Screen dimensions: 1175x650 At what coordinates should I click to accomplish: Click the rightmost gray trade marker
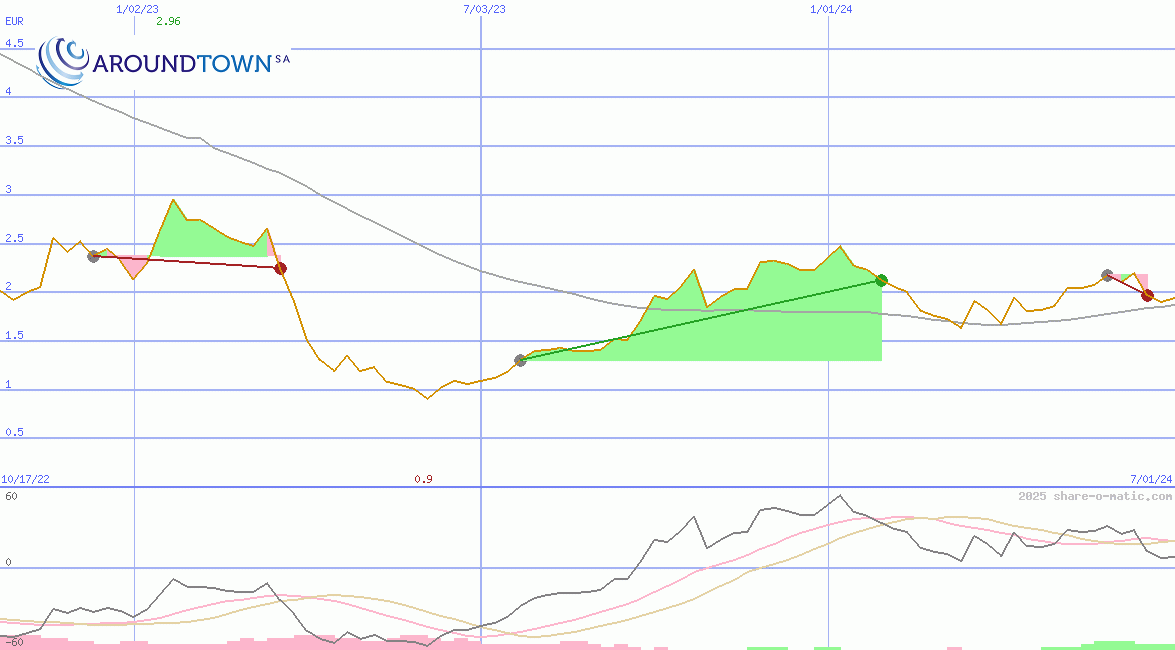click(1107, 275)
